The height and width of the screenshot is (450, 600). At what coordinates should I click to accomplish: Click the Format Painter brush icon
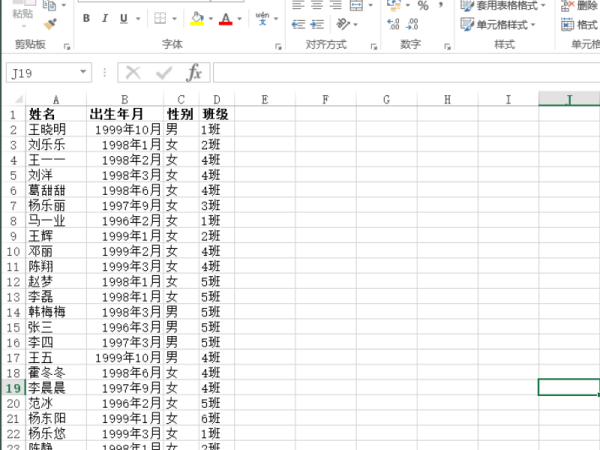pos(51,22)
